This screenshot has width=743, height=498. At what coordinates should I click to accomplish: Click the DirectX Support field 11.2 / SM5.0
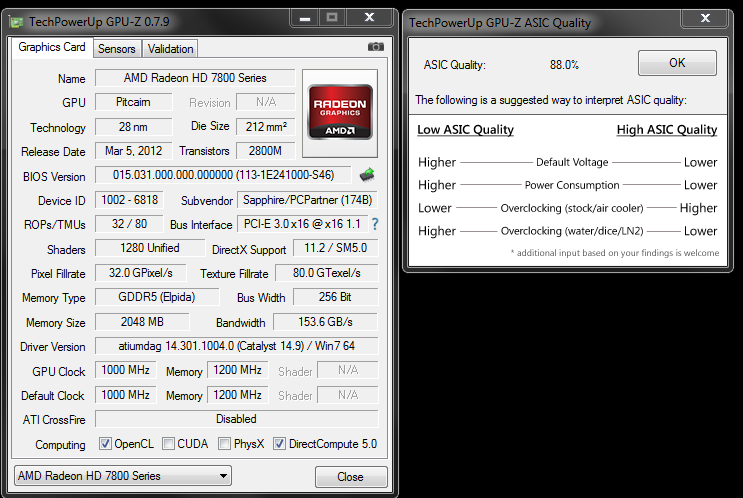coord(335,248)
